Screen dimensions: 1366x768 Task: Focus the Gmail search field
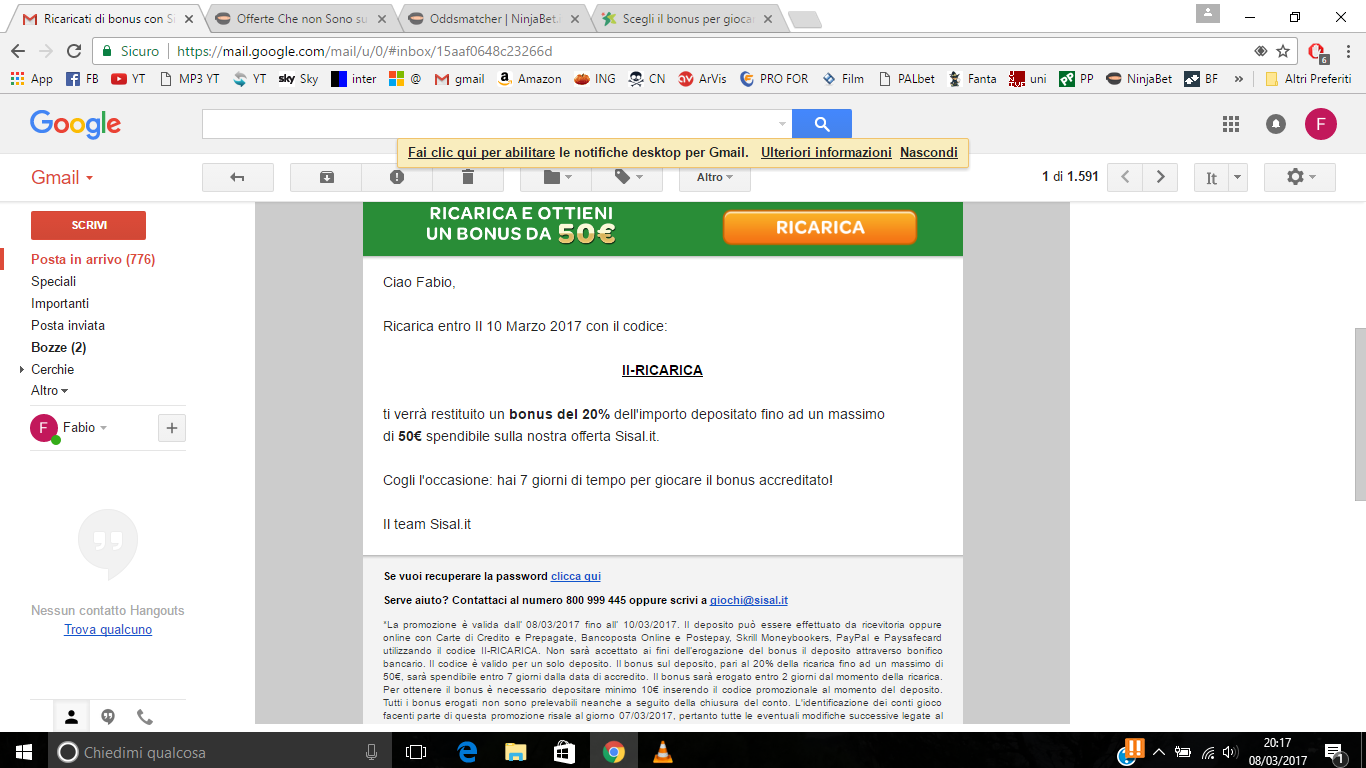coord(488,124)
